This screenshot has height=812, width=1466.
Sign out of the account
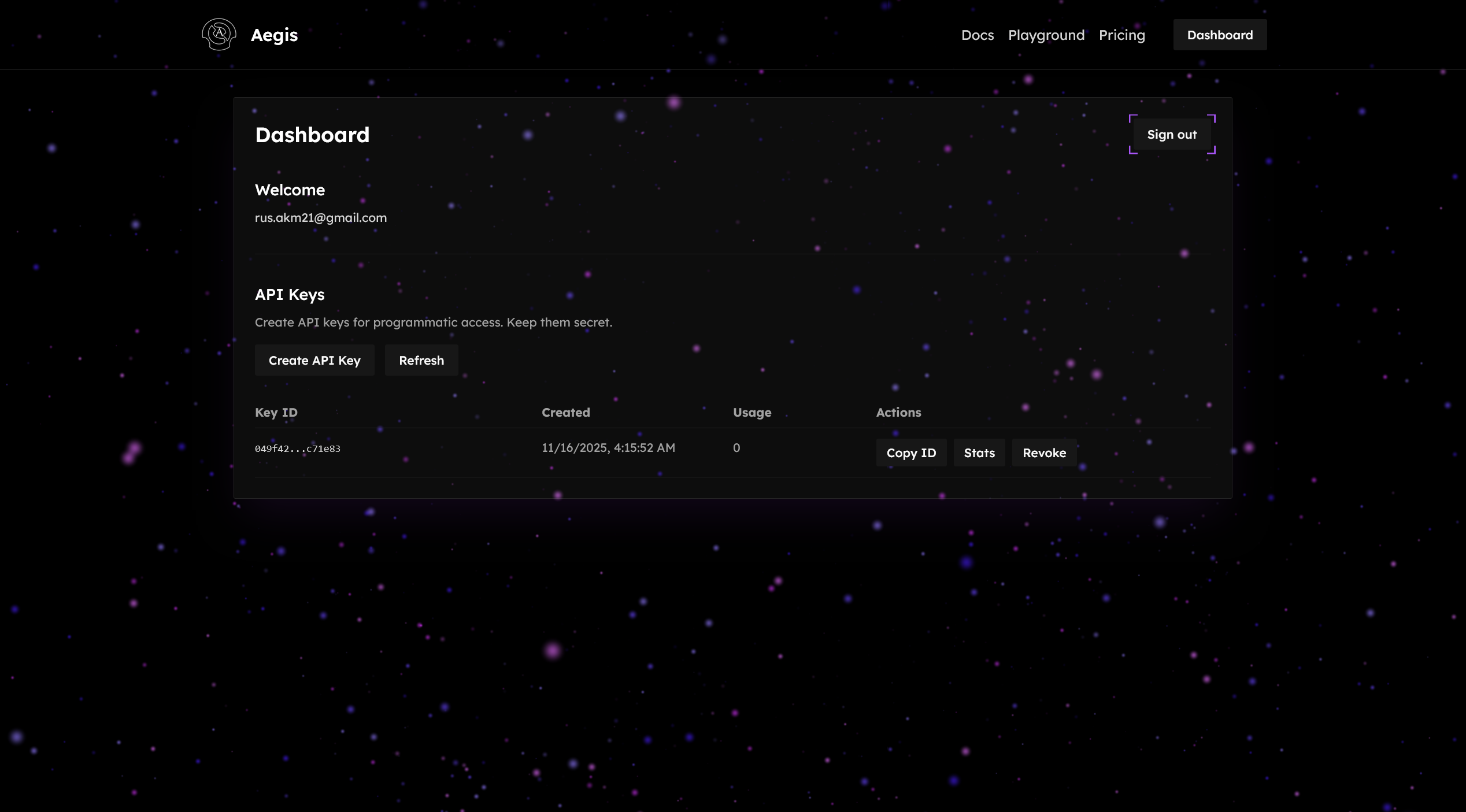[x=1172, y=135]
